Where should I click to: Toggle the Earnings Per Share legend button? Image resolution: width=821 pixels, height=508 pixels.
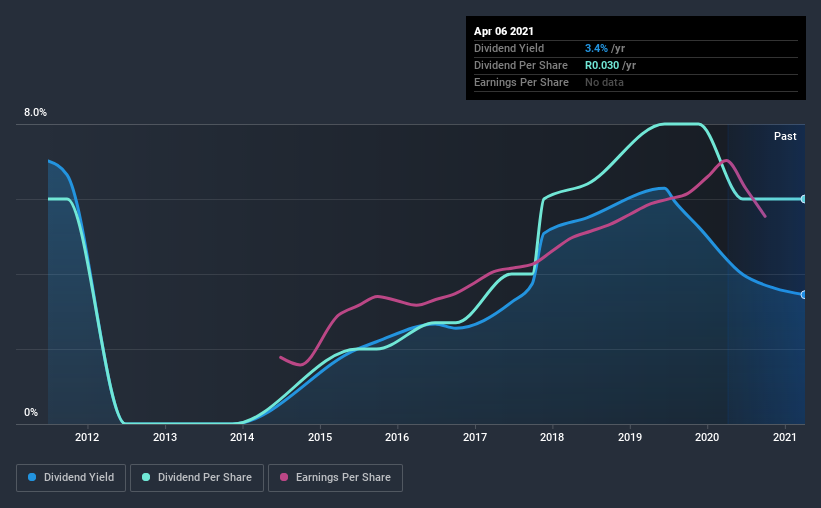click(335, 478)
